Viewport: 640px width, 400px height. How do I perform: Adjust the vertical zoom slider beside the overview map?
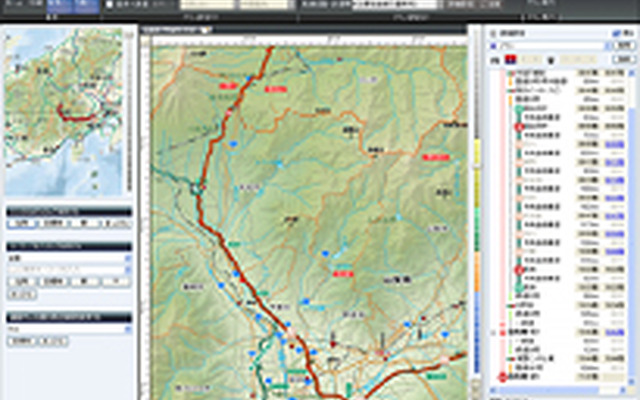129,112
